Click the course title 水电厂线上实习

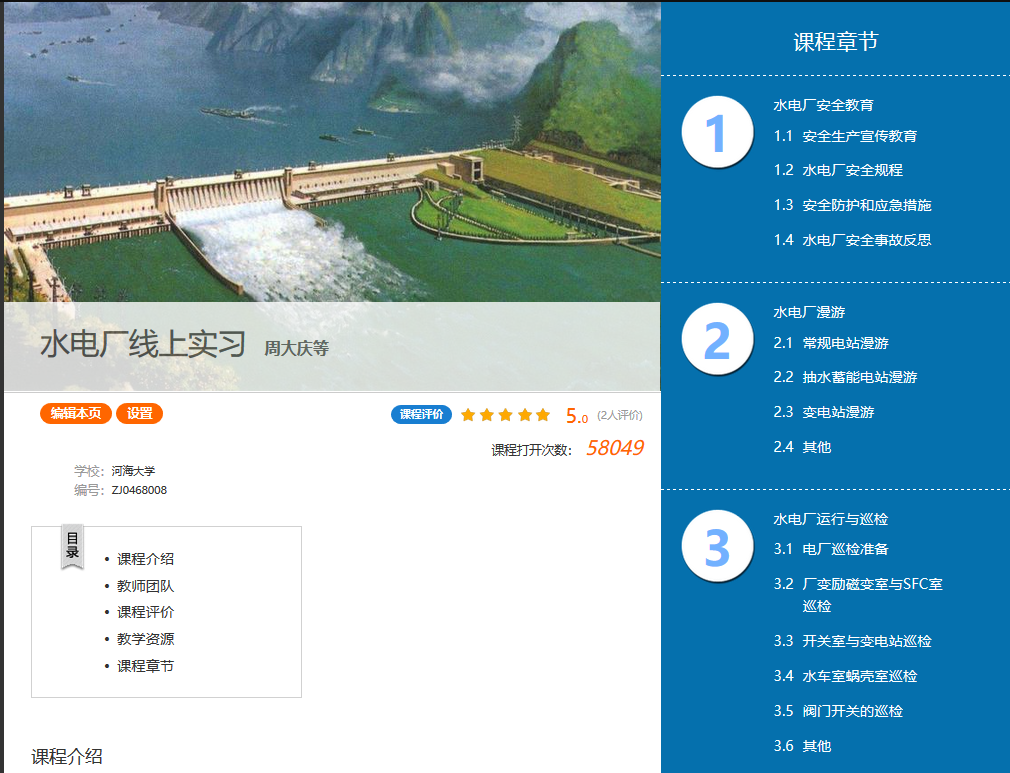(143, 345)
